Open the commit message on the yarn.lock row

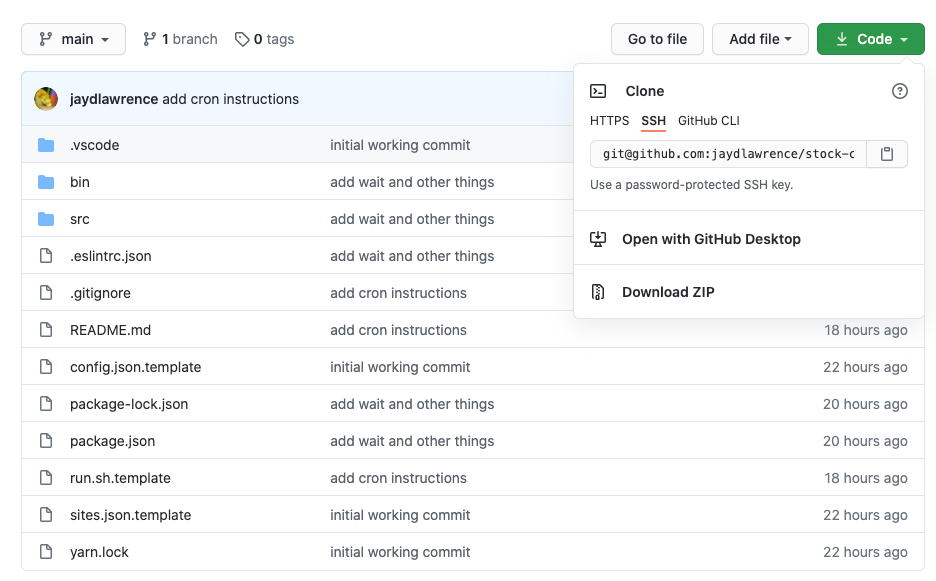click(x=400, y=552)
